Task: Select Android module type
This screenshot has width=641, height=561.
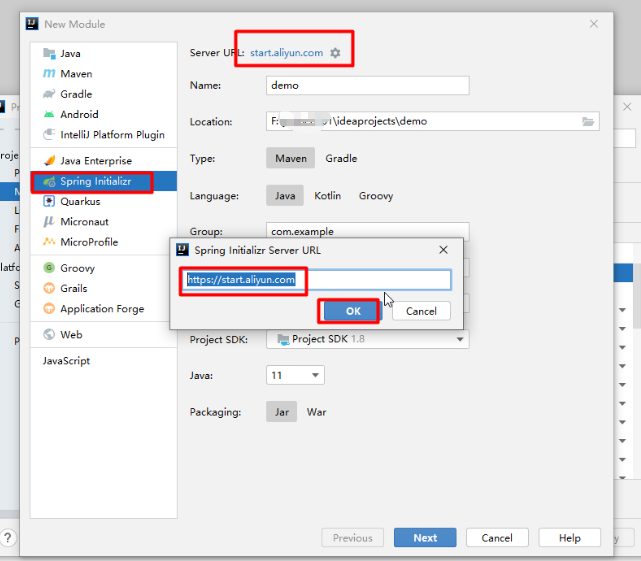Action: coord(103,114)
